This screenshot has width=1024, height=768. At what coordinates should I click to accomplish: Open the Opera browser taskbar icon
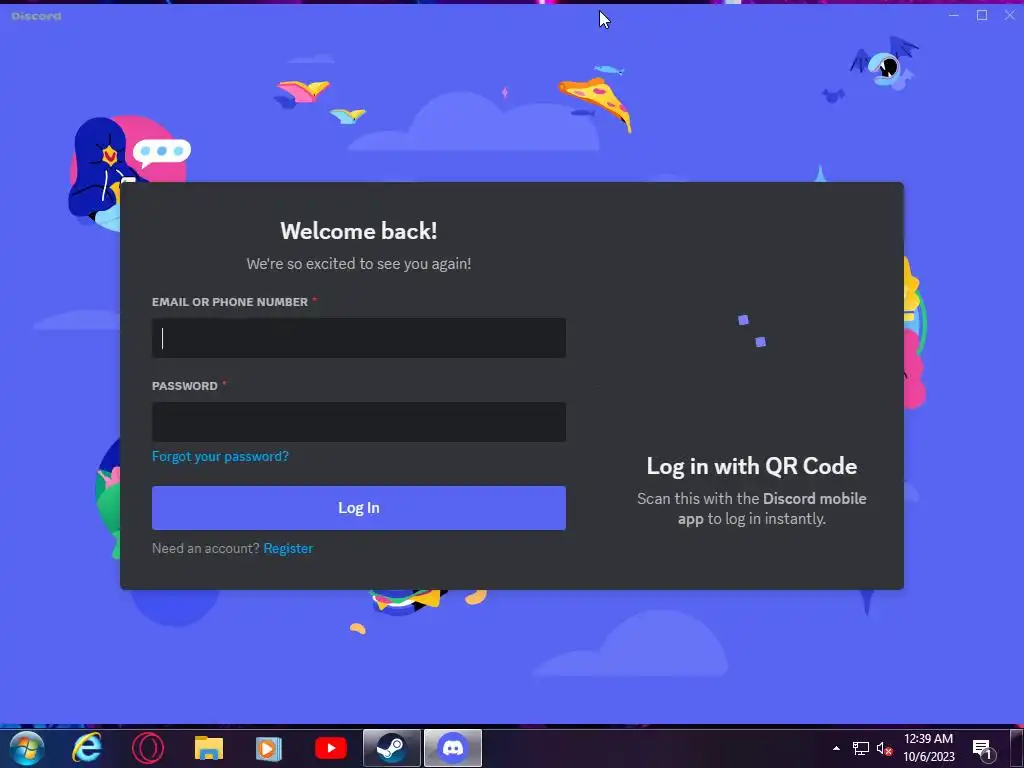[x=148, y=748]
